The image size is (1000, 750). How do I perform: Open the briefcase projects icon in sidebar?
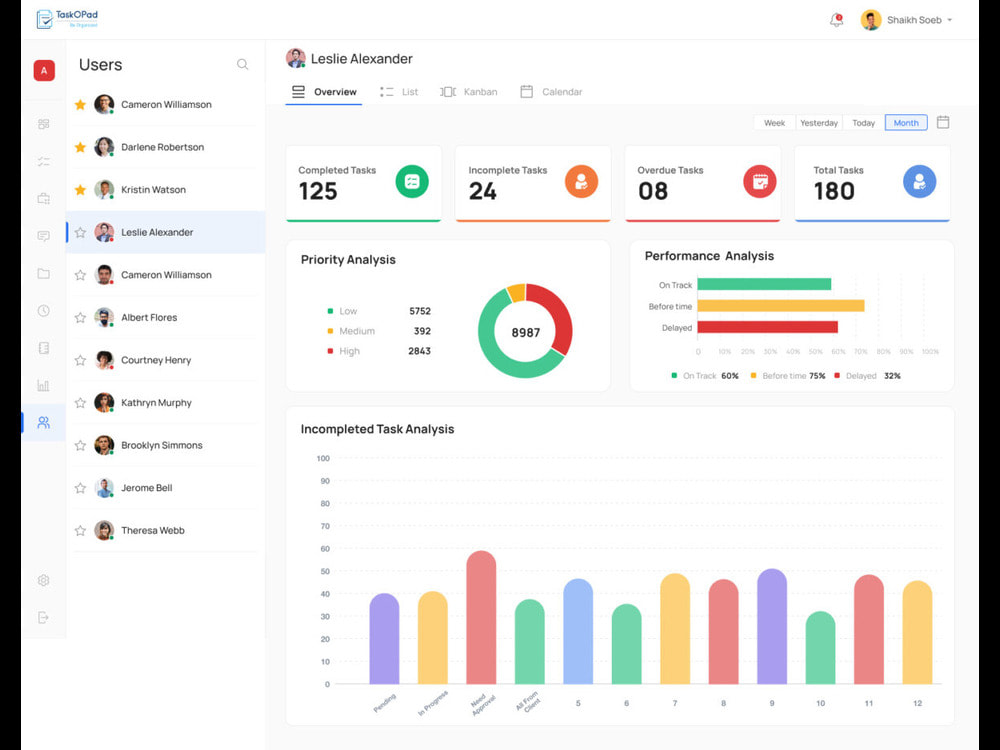point(43,198)
